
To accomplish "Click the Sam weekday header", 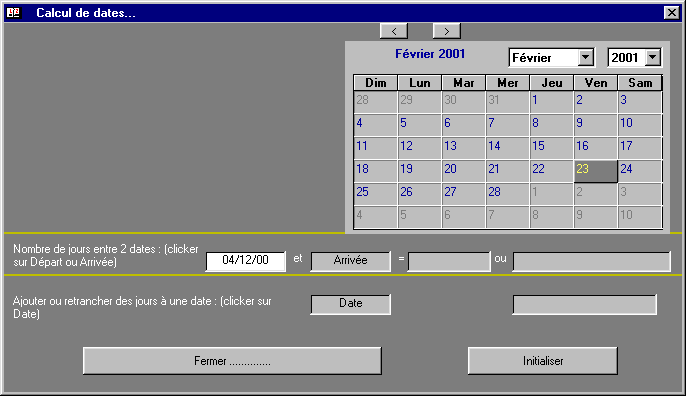I will 640,83.
